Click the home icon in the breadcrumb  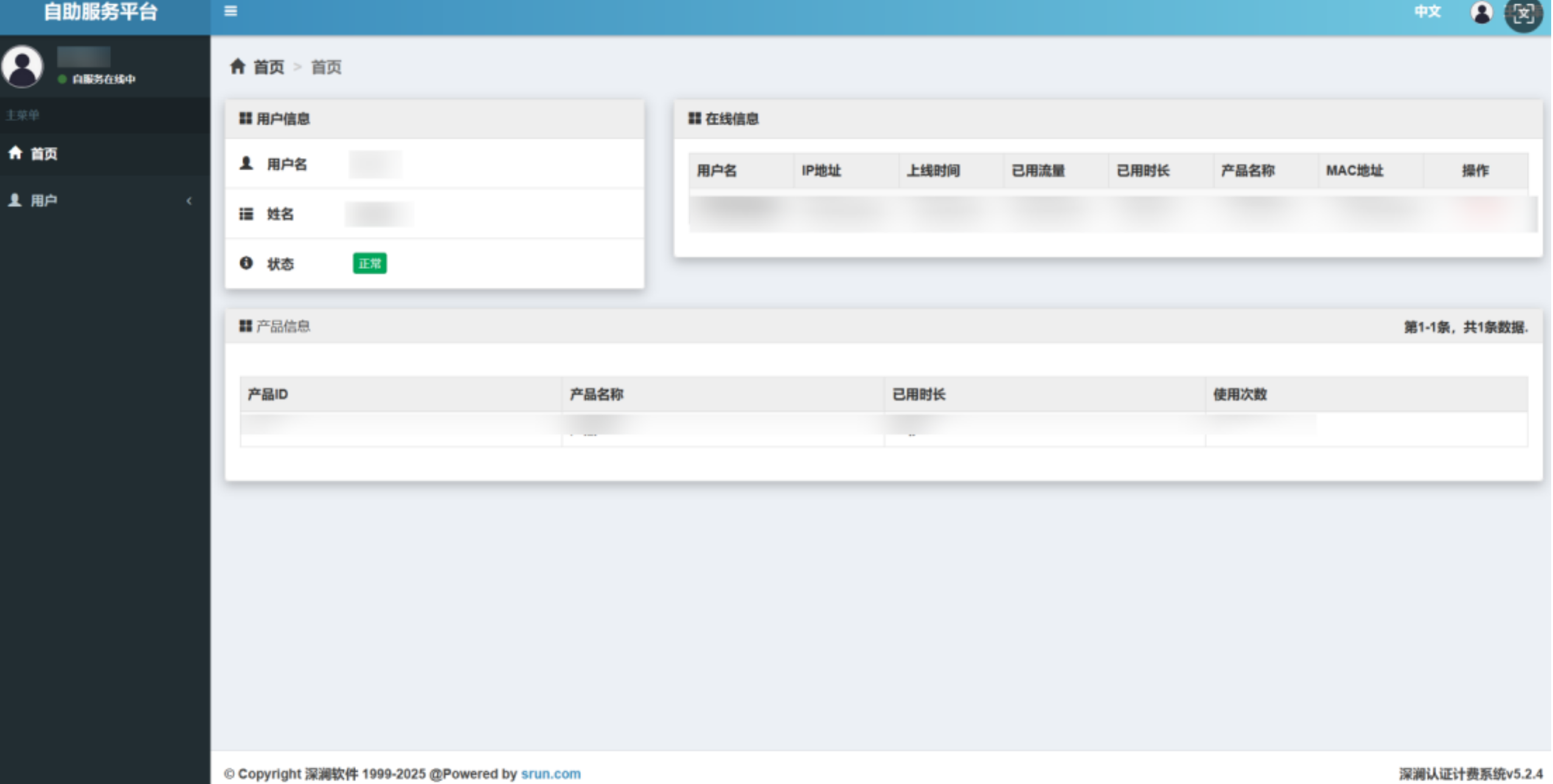coord(237,66)
